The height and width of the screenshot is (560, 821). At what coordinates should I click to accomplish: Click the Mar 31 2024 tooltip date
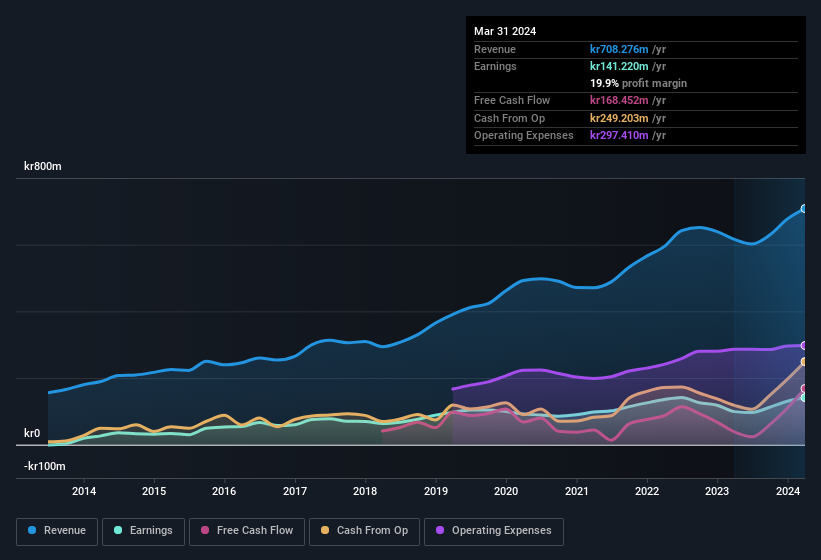click(x=505, y=31)
